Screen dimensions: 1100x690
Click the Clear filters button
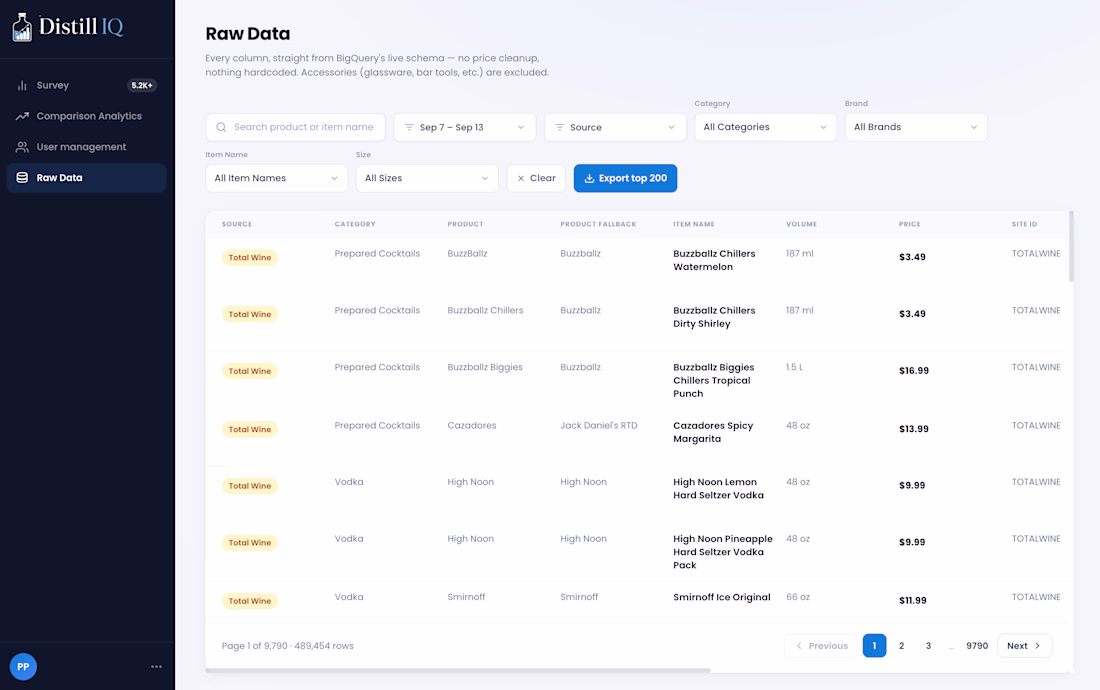pos(536,179)
